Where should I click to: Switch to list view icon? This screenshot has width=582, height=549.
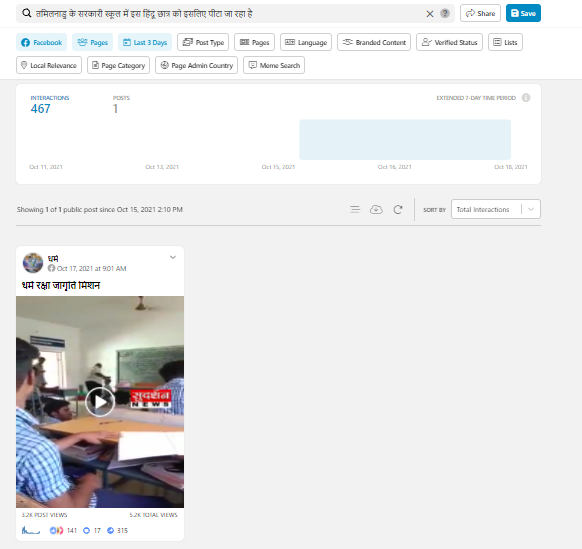[x=355, y=209]
